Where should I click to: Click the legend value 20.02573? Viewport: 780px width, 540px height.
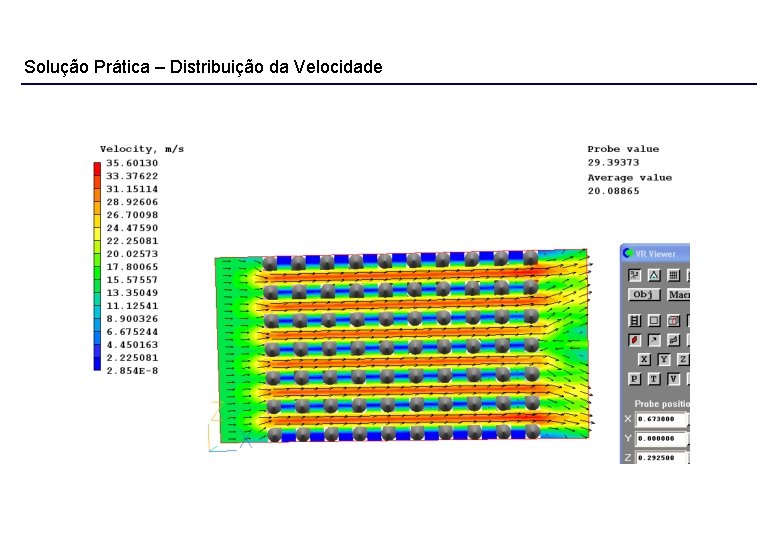[132, 254]
